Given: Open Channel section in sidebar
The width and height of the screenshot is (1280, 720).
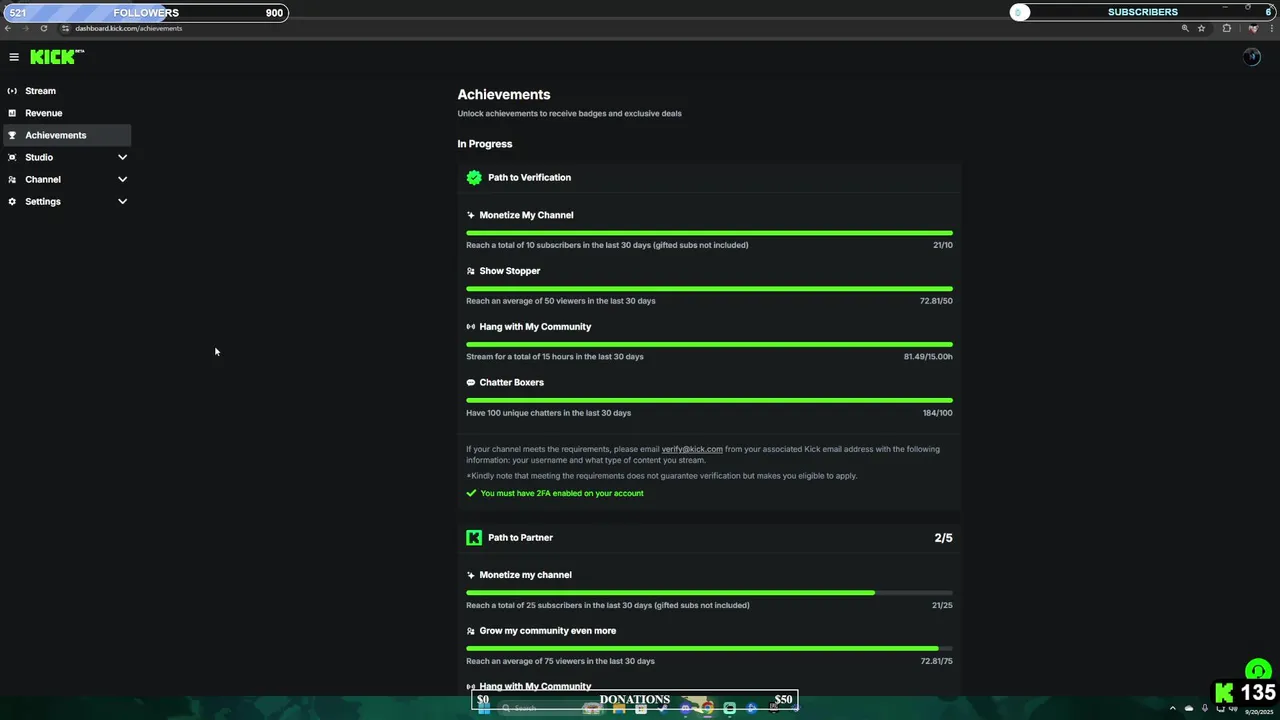Looking at the screenshot, I should click(x=67, y=179).
